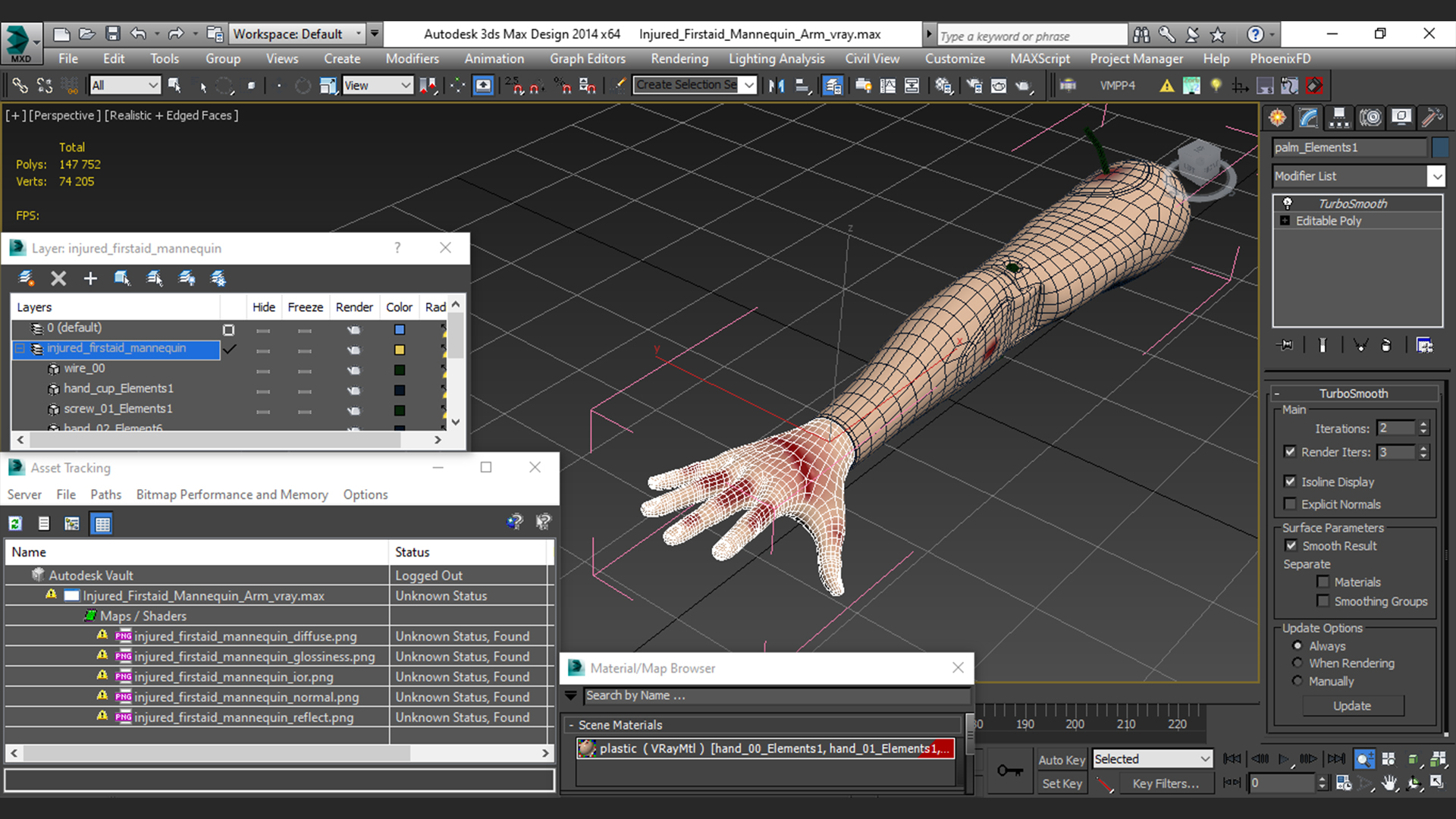Click Pan View hand icon
The width and height of the screenshot is (1456, 819).
1389,783
